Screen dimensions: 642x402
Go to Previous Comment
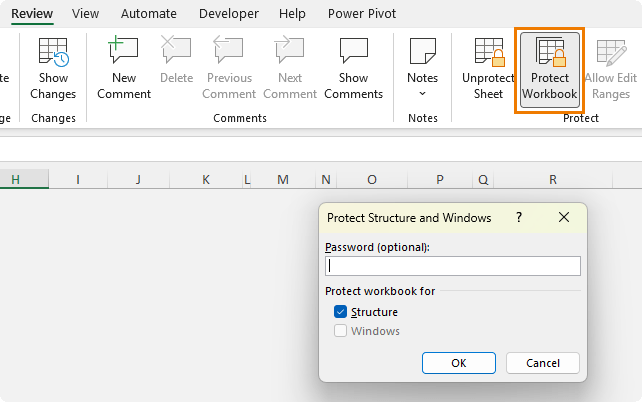(x=228, y=69)
